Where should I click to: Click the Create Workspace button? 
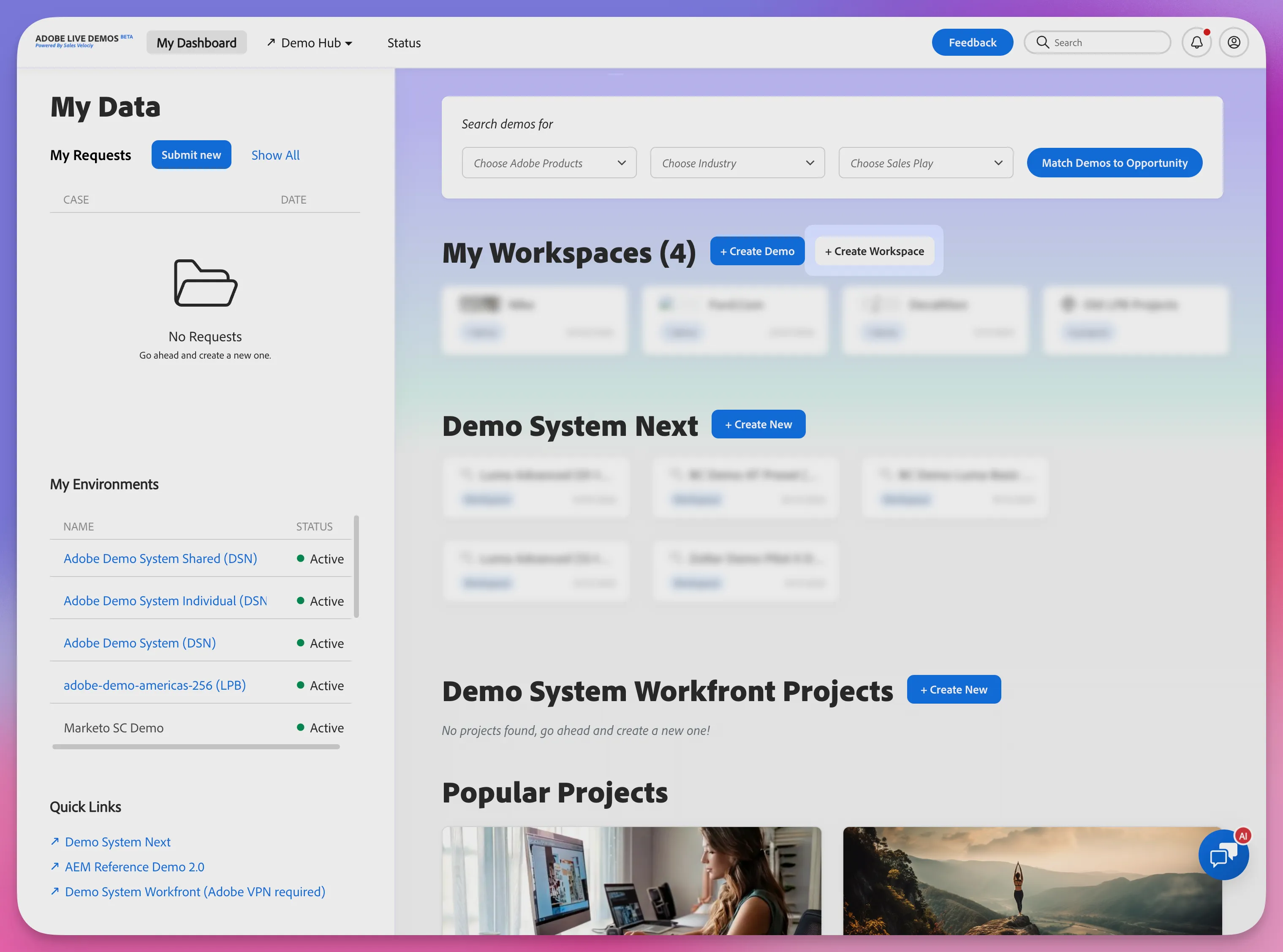point(875,251)
